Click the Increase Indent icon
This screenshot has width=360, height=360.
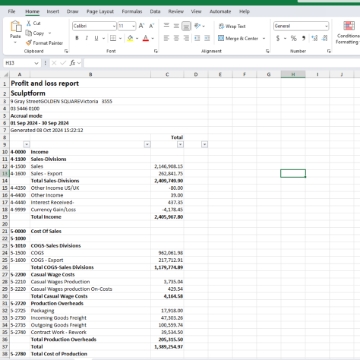tap(207, 38)
